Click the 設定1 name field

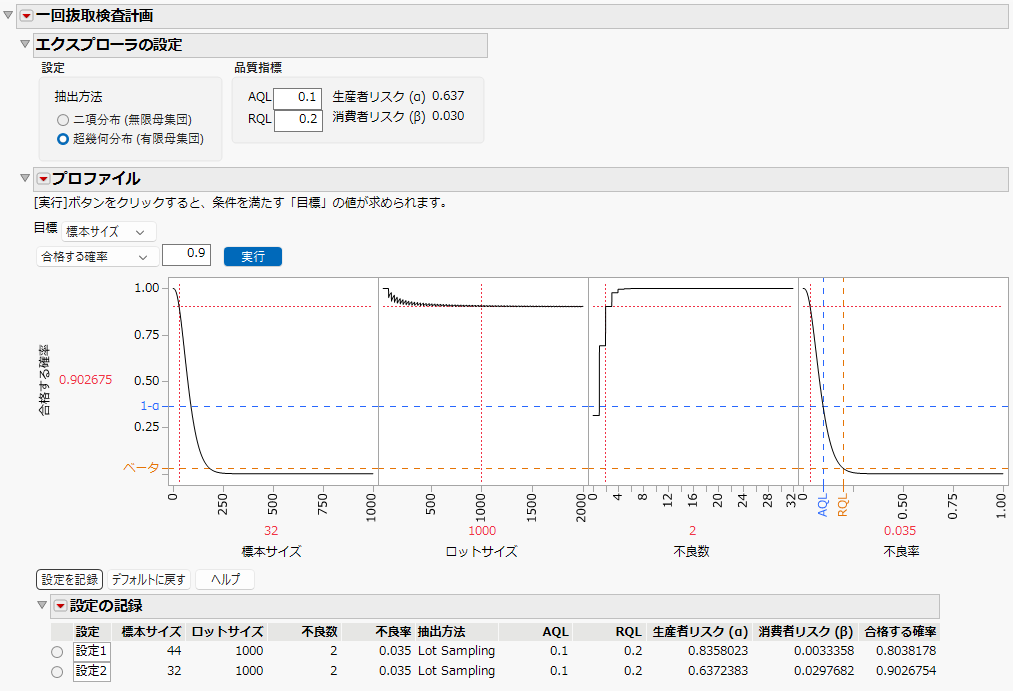click(x=91, y=651)
